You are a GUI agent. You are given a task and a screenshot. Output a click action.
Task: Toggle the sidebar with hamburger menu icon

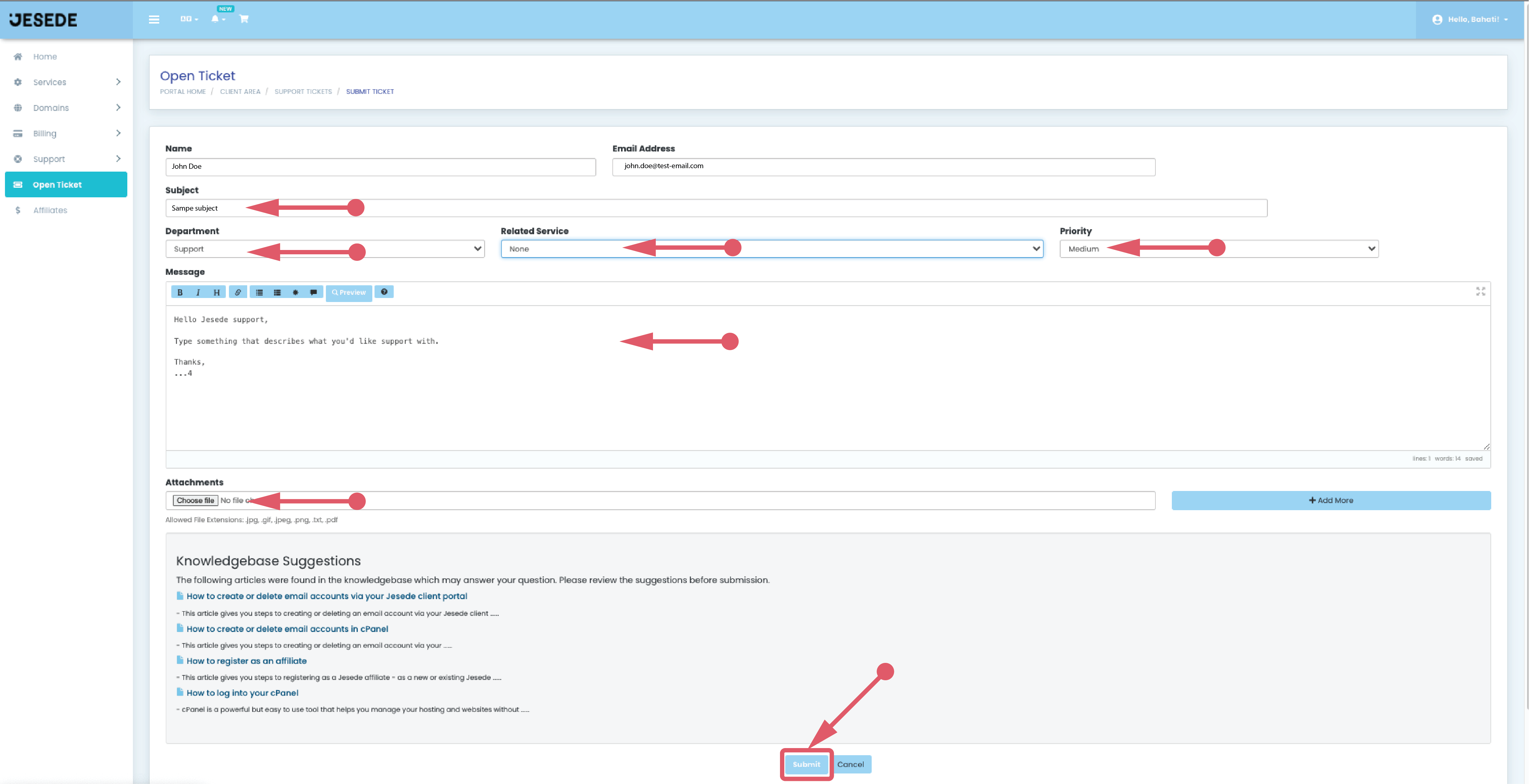pos(154,20)
